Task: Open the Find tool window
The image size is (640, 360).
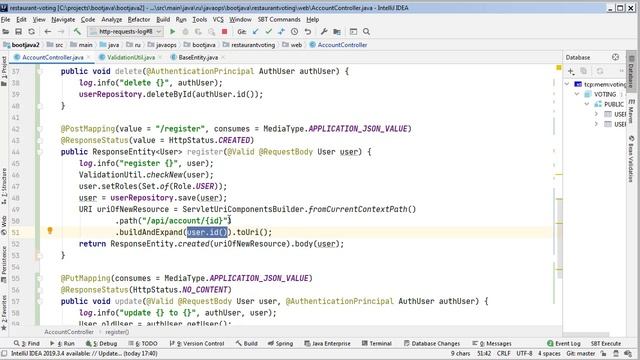Action: point(27,344)
